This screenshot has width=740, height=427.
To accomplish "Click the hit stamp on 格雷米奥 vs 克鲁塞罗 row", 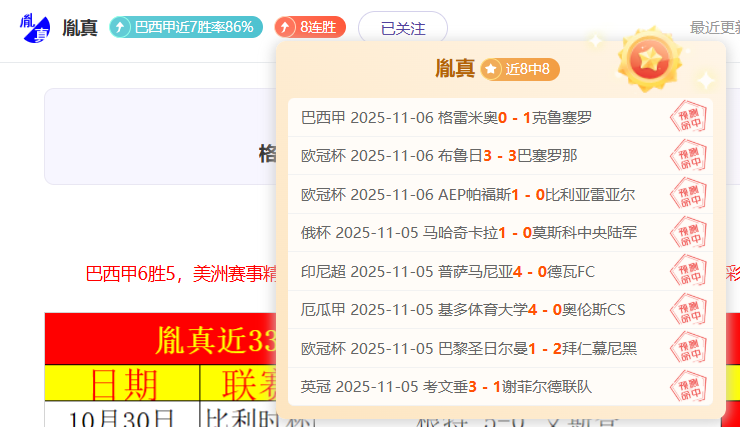I will coord(688,118).
